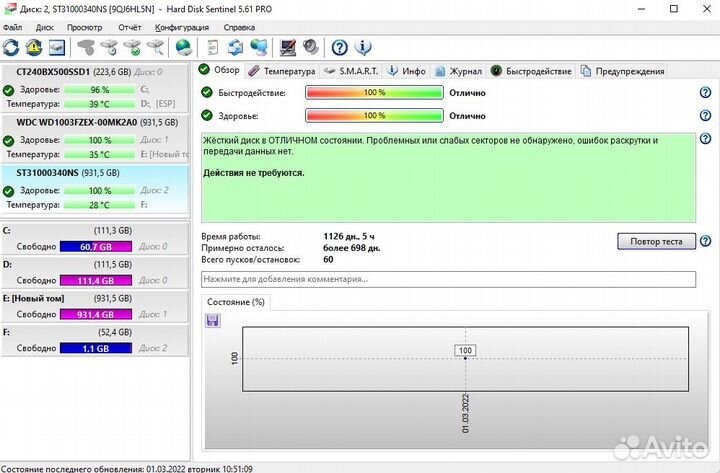Click the refresh disk status toolbar icon

click(x=11, y=47)
